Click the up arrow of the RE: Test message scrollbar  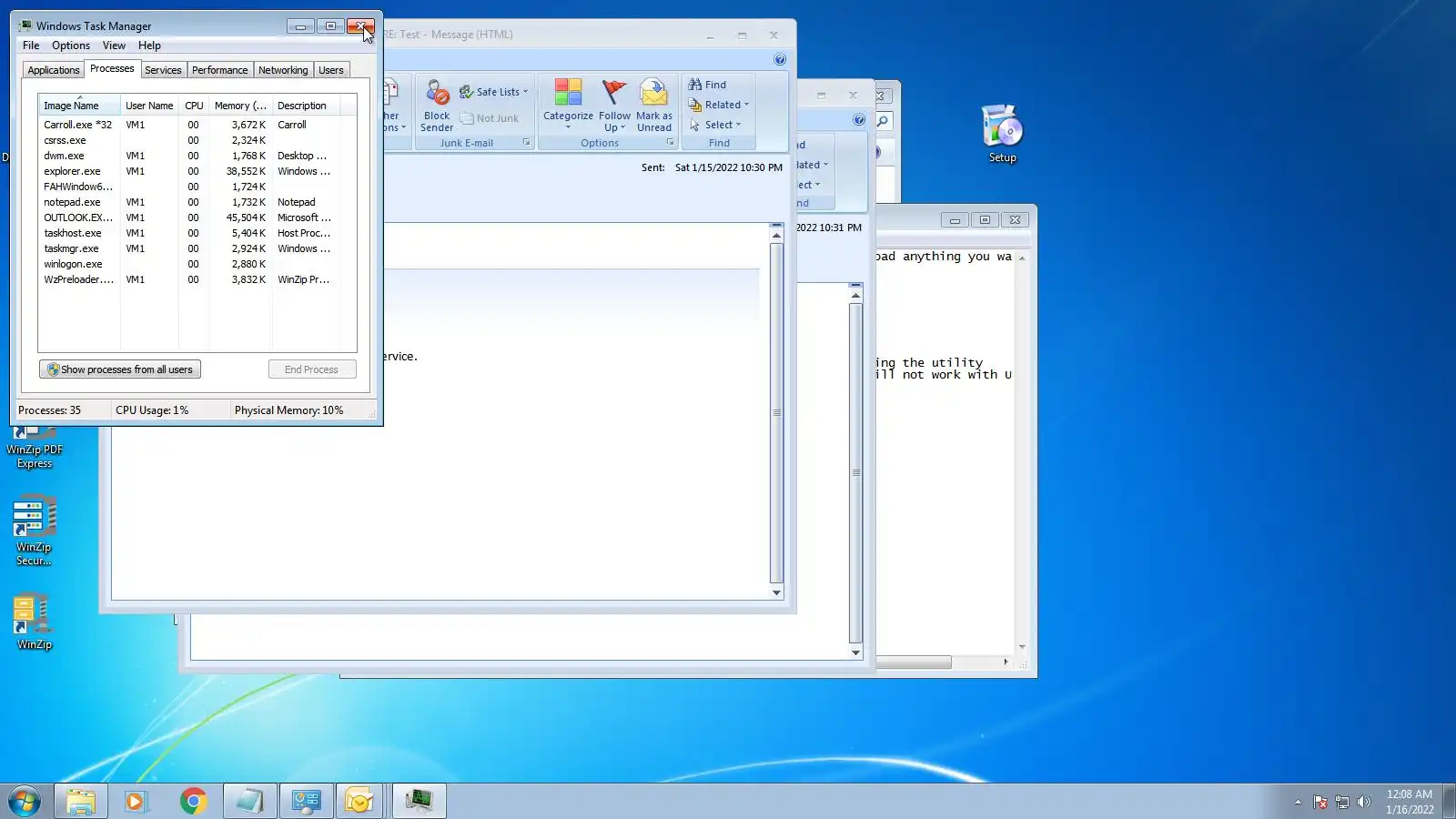click(x=776, y=236)
